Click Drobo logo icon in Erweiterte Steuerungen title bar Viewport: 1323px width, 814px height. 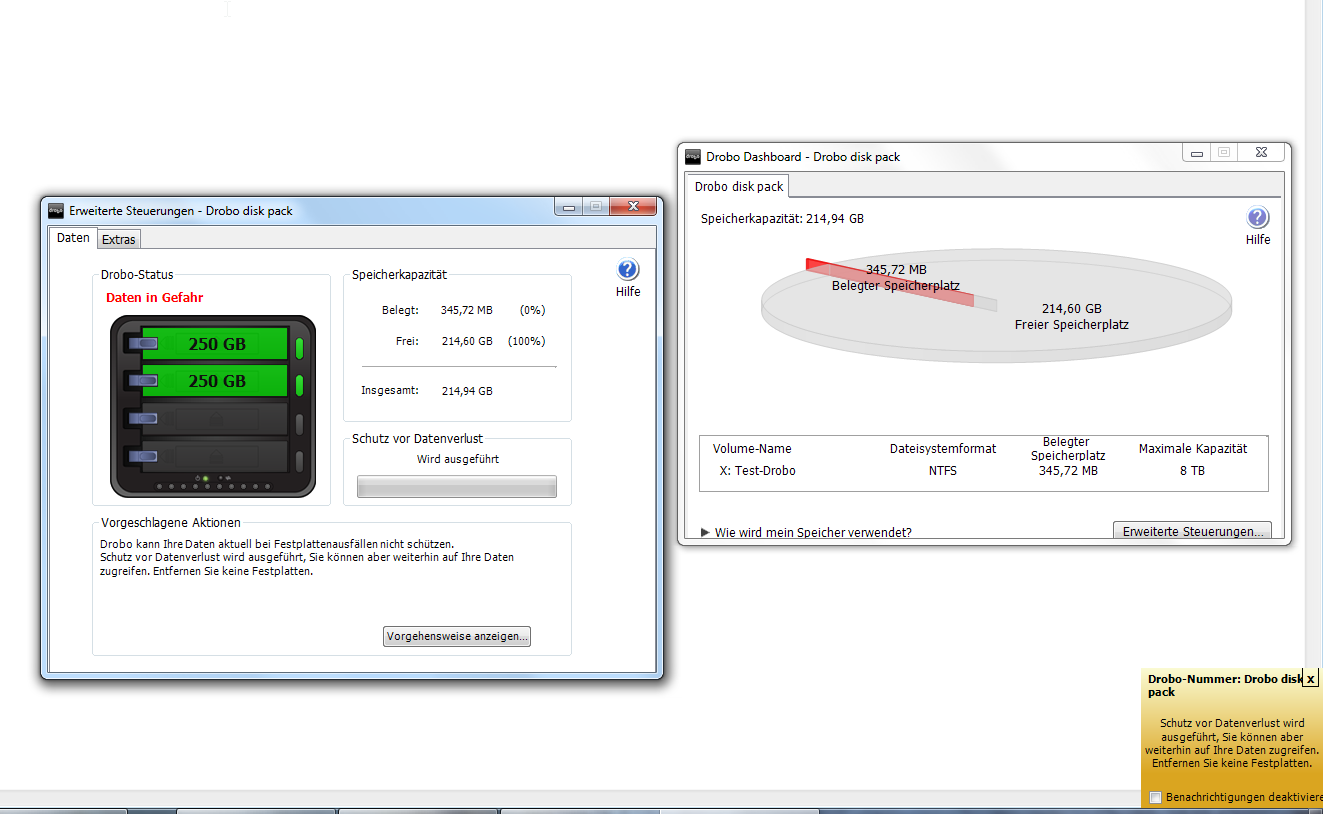click(56, 210)
